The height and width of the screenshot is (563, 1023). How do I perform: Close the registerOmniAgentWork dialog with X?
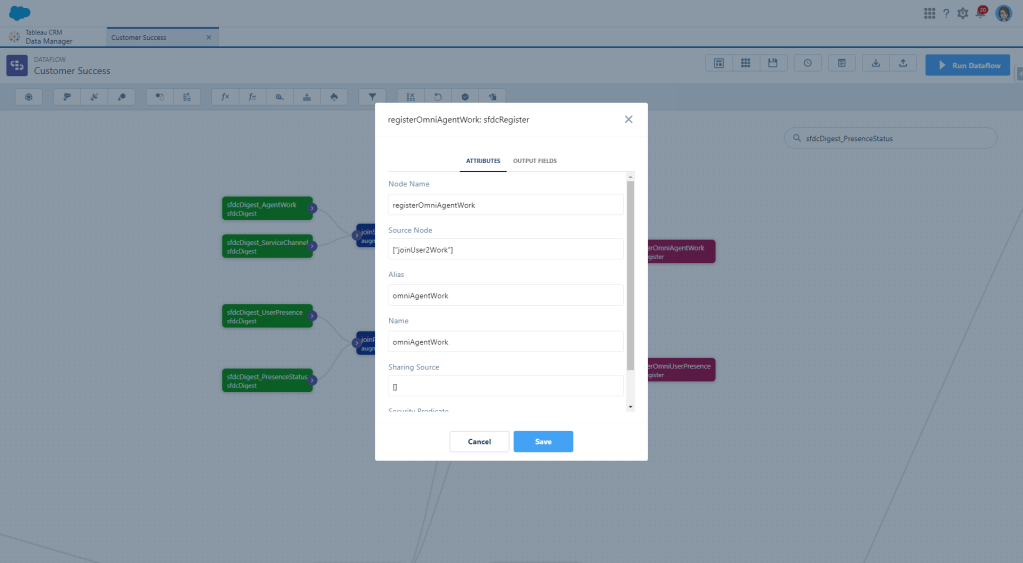coord(628,119)
